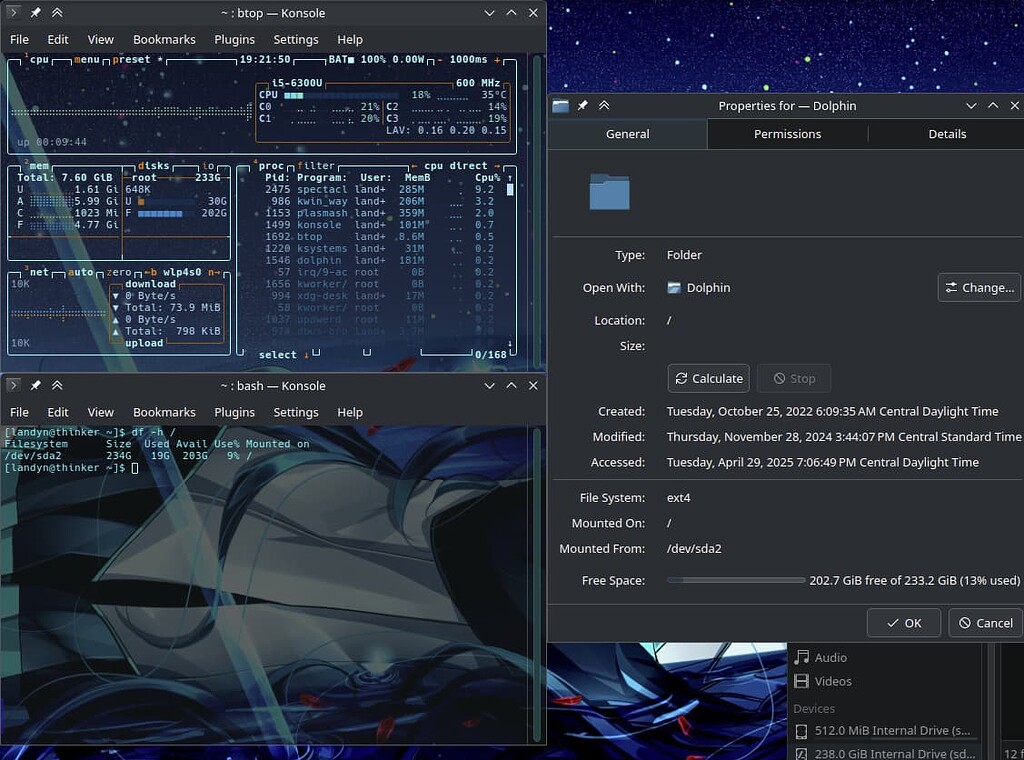Click the Konsole terminal icon on bash window titlebar
The image size is (1024, 760).
tap(13, 385)
